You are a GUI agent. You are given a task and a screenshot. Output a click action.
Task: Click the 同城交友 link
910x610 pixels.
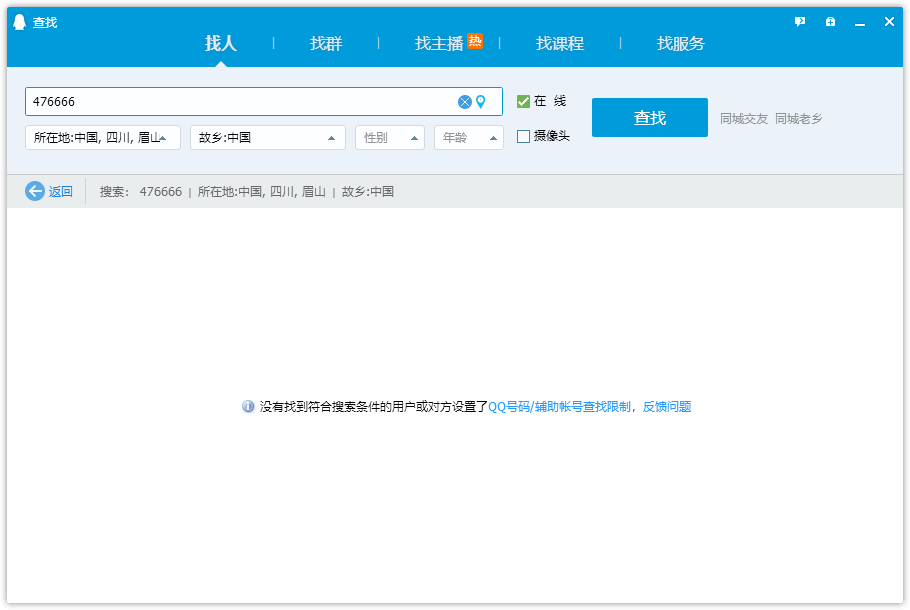[x=743, y=117]
